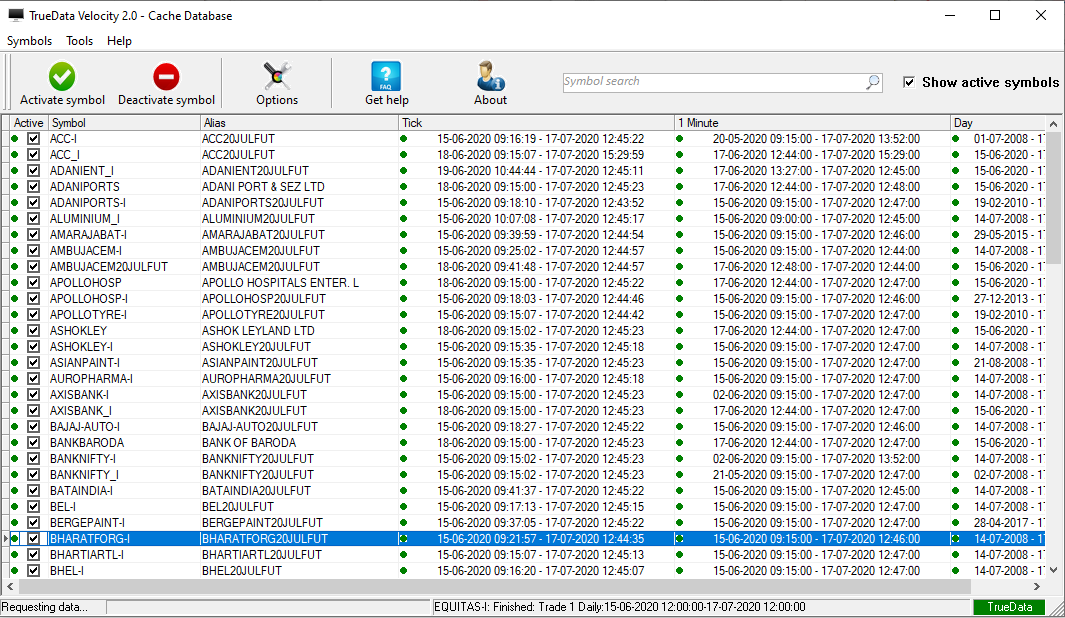The height and width of the screenshot is (618, 1065).
Task: Click the vertical scrollbar down arrow
Action: [1053, 570]
